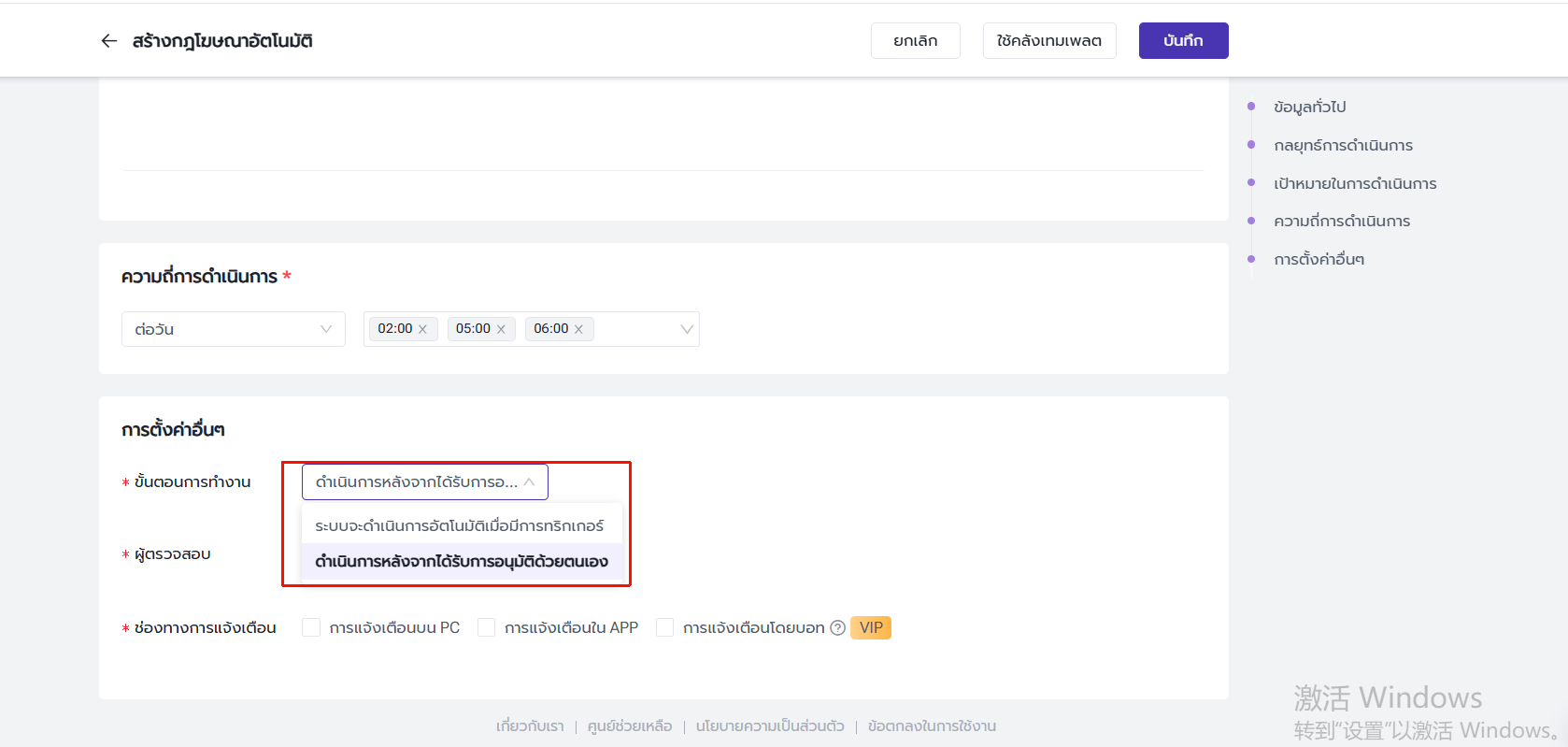Toggle การแจ้งเตือนโดยบอท checkbox

pos(664,627)
